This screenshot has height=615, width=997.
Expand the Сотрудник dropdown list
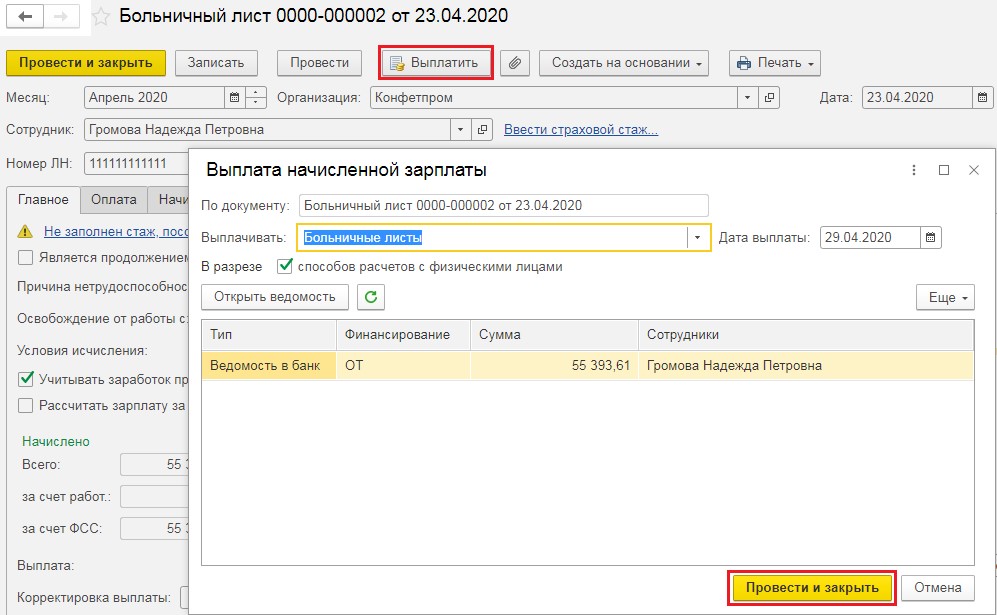click(x=460, y=129)
